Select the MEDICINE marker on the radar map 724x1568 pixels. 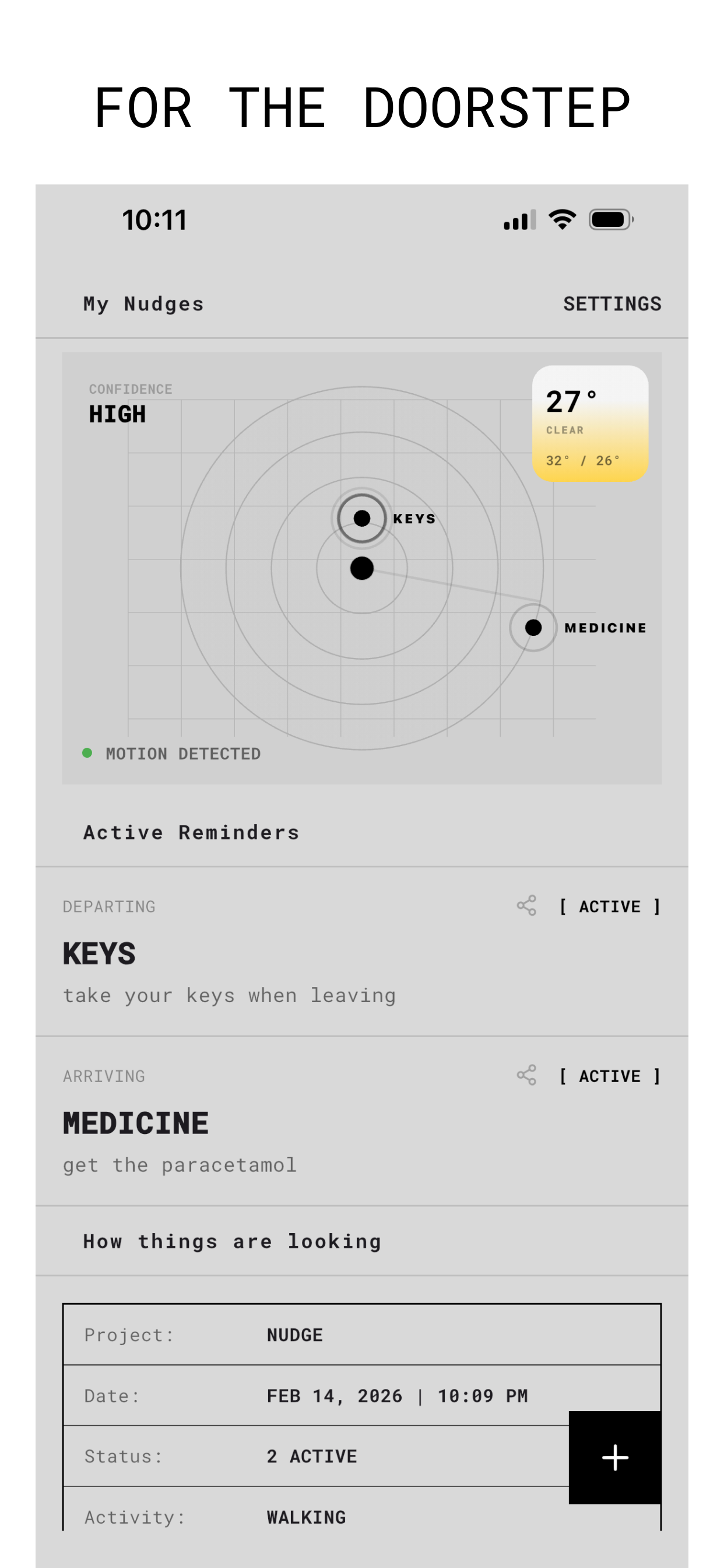pyautogui.click(x=534, y=628)
